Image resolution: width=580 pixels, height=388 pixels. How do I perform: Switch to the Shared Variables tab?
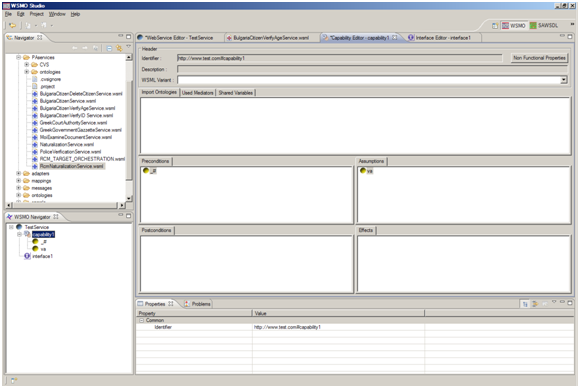point(236,93)
